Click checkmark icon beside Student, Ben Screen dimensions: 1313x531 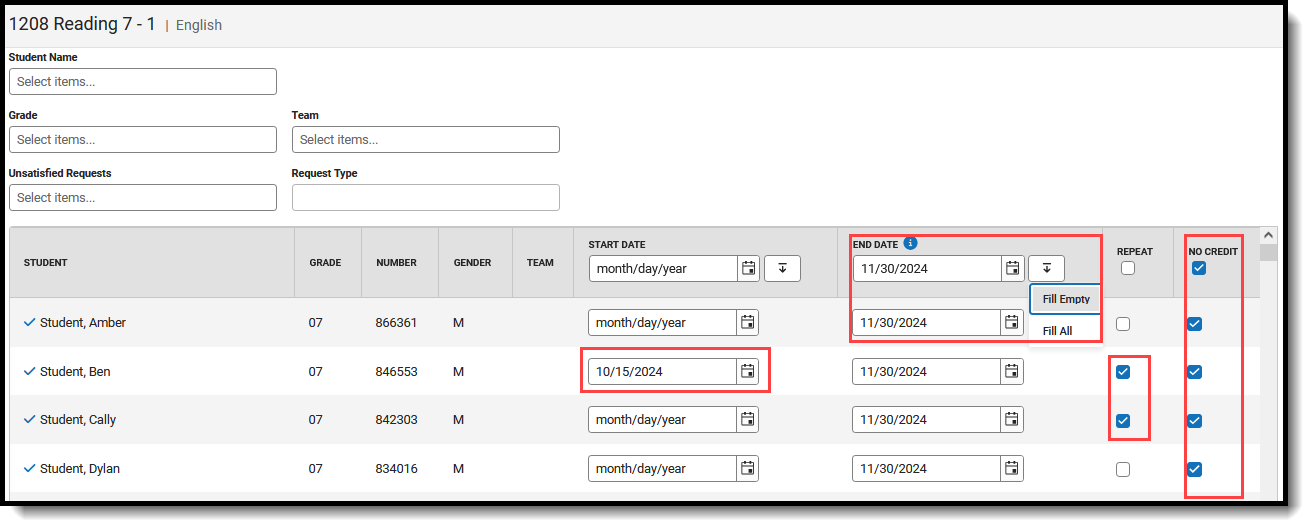[29, 371]
